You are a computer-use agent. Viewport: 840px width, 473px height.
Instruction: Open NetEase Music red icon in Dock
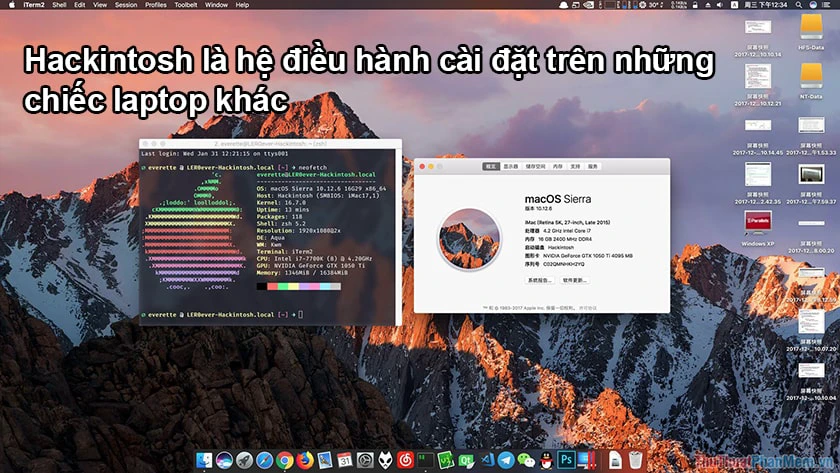tap(406, 460)
